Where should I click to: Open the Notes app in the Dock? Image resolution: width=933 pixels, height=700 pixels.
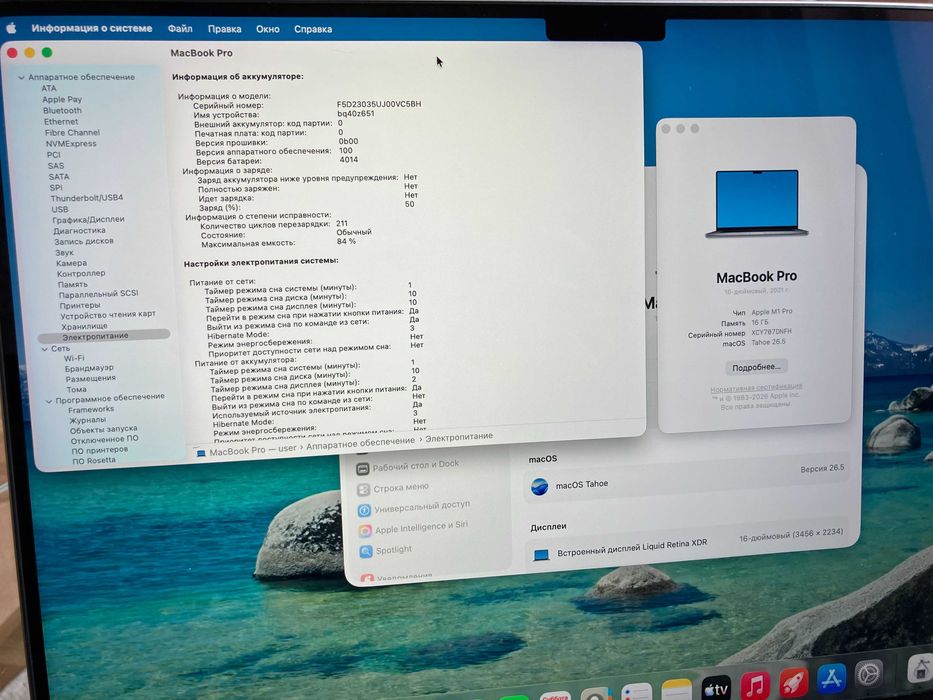[676, 690]
